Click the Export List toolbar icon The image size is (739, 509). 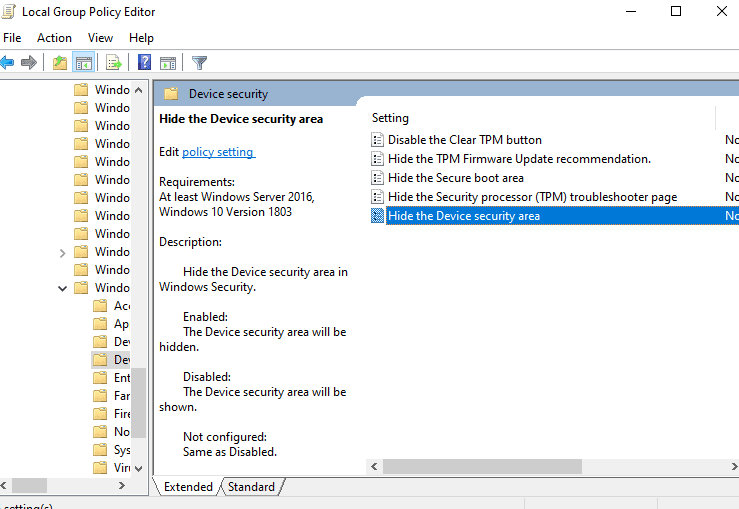coord(114,63)
